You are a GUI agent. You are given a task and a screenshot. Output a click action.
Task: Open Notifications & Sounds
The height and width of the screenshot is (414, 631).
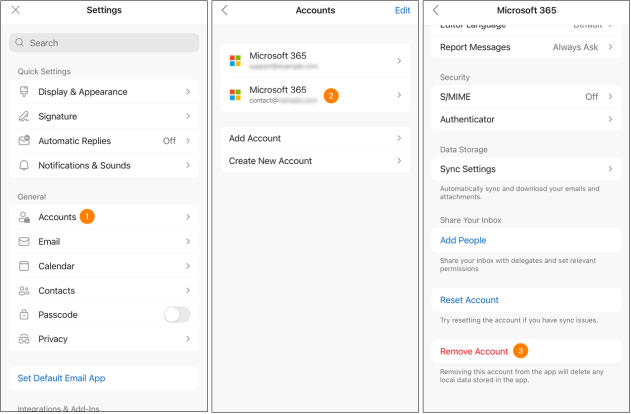104,165
